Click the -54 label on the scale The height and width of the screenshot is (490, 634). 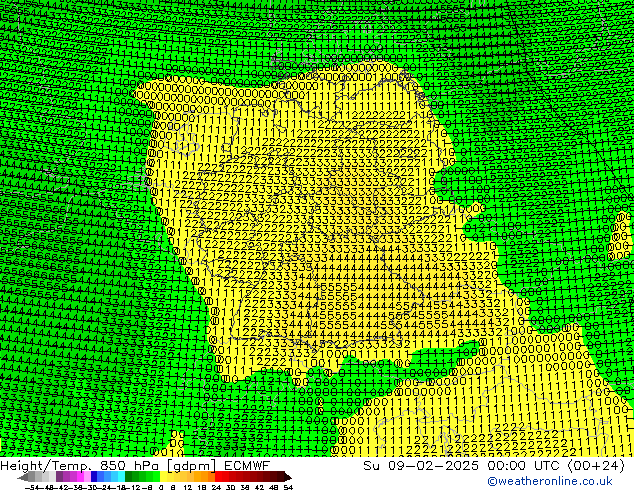[x=32, y=487]
